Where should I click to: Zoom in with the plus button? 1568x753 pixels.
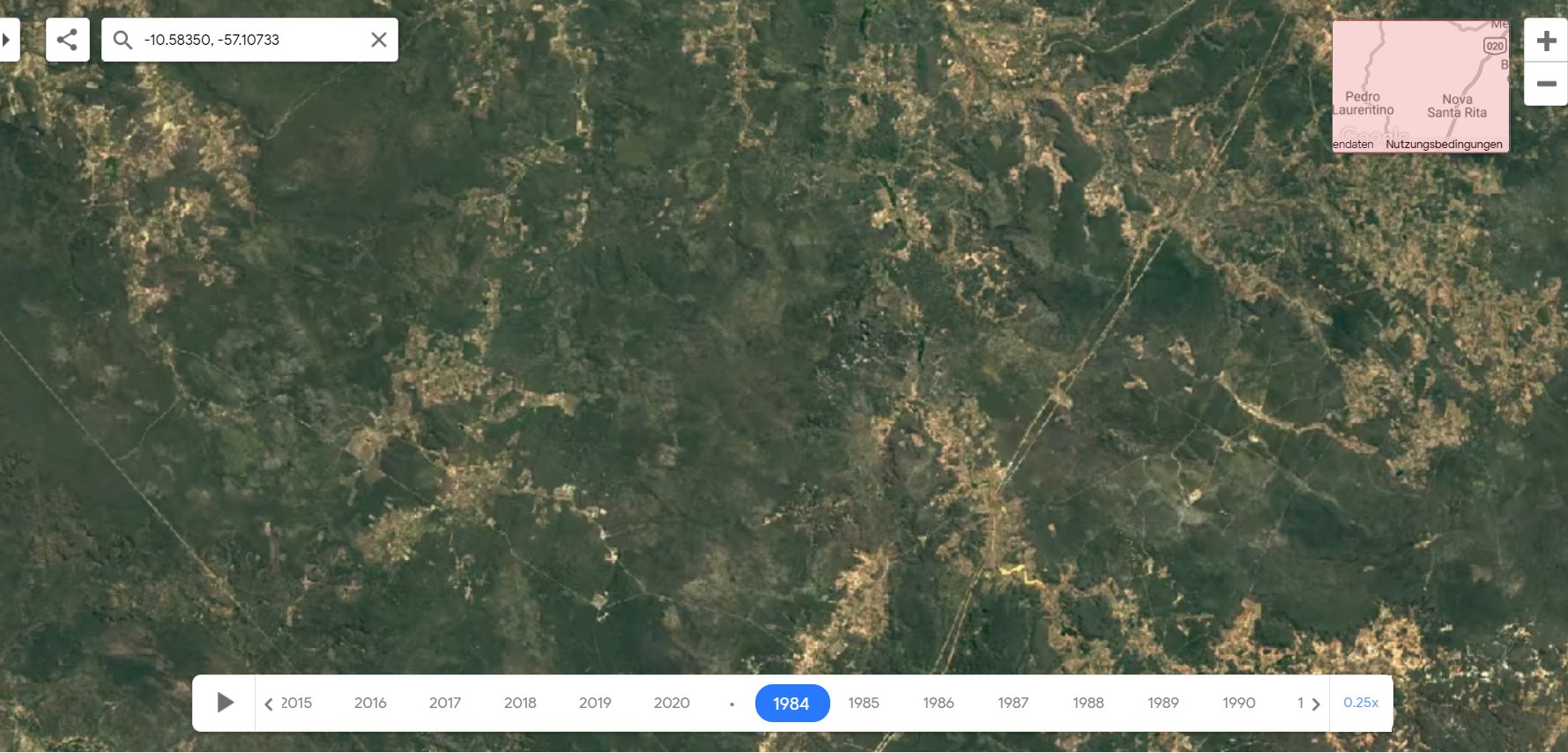(1546, 41)
